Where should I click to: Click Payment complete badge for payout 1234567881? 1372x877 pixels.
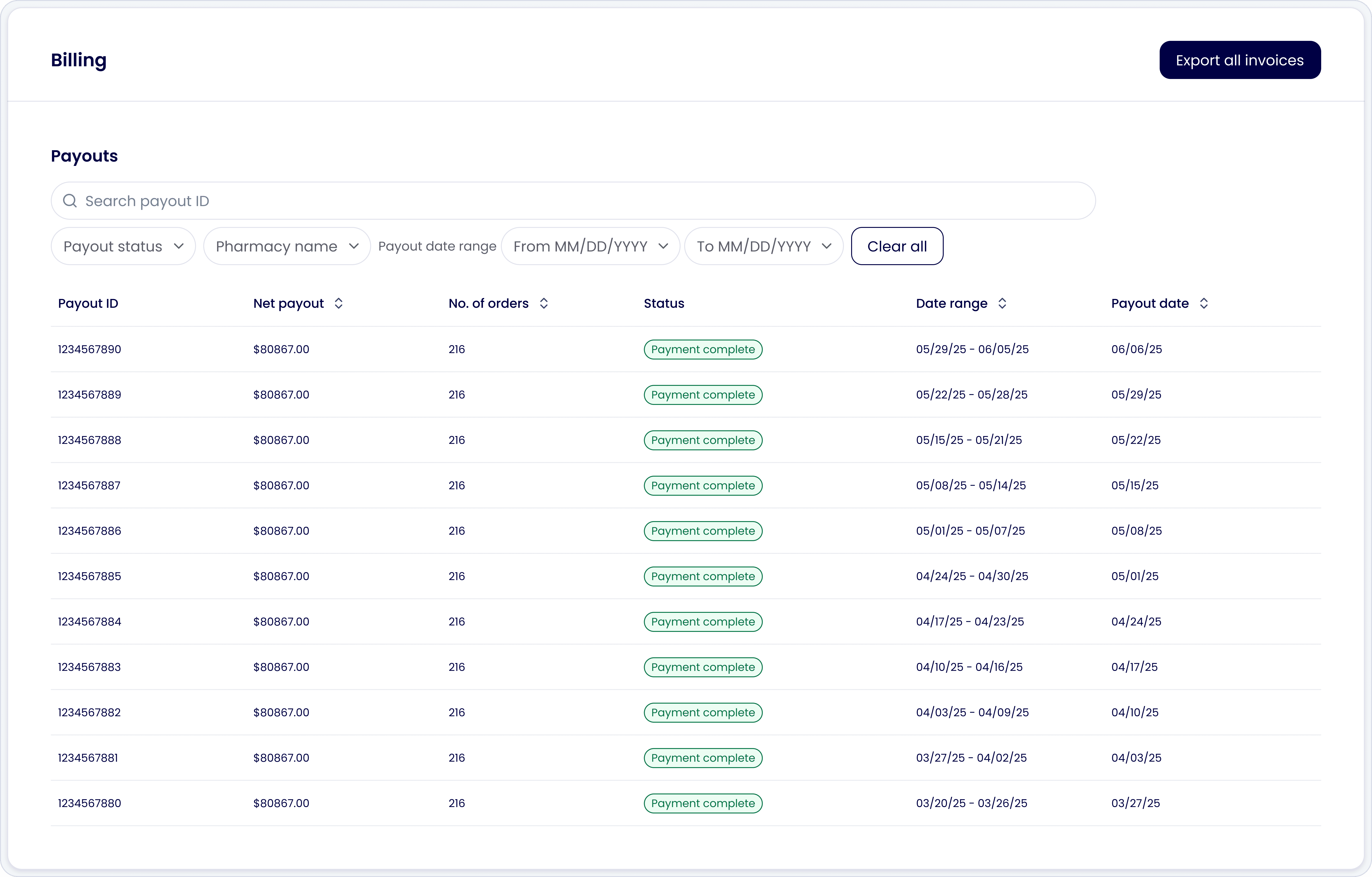click(x=703, y=758)
